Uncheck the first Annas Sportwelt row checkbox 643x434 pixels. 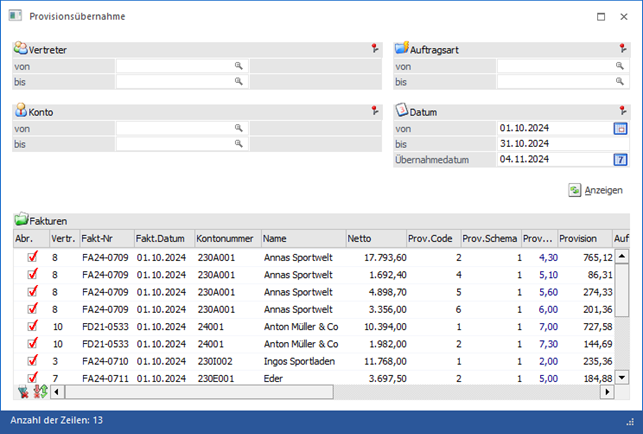[31, 257]
